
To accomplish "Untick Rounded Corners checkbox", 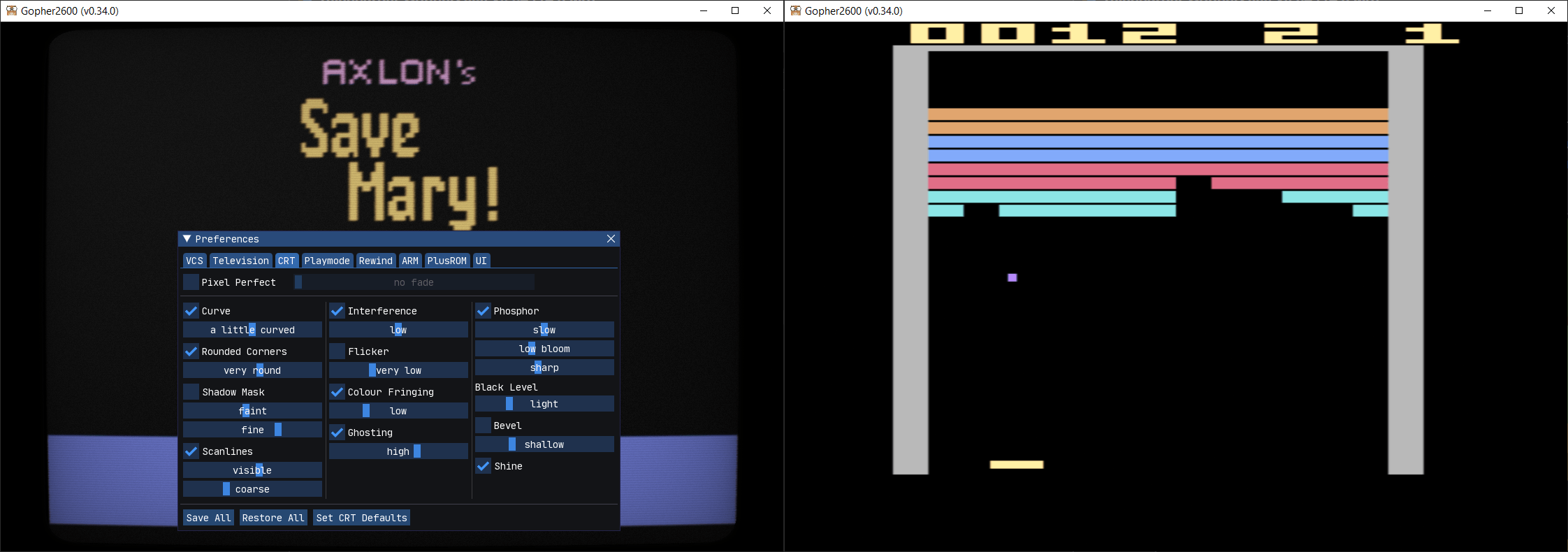I will [x=191, y=351].
